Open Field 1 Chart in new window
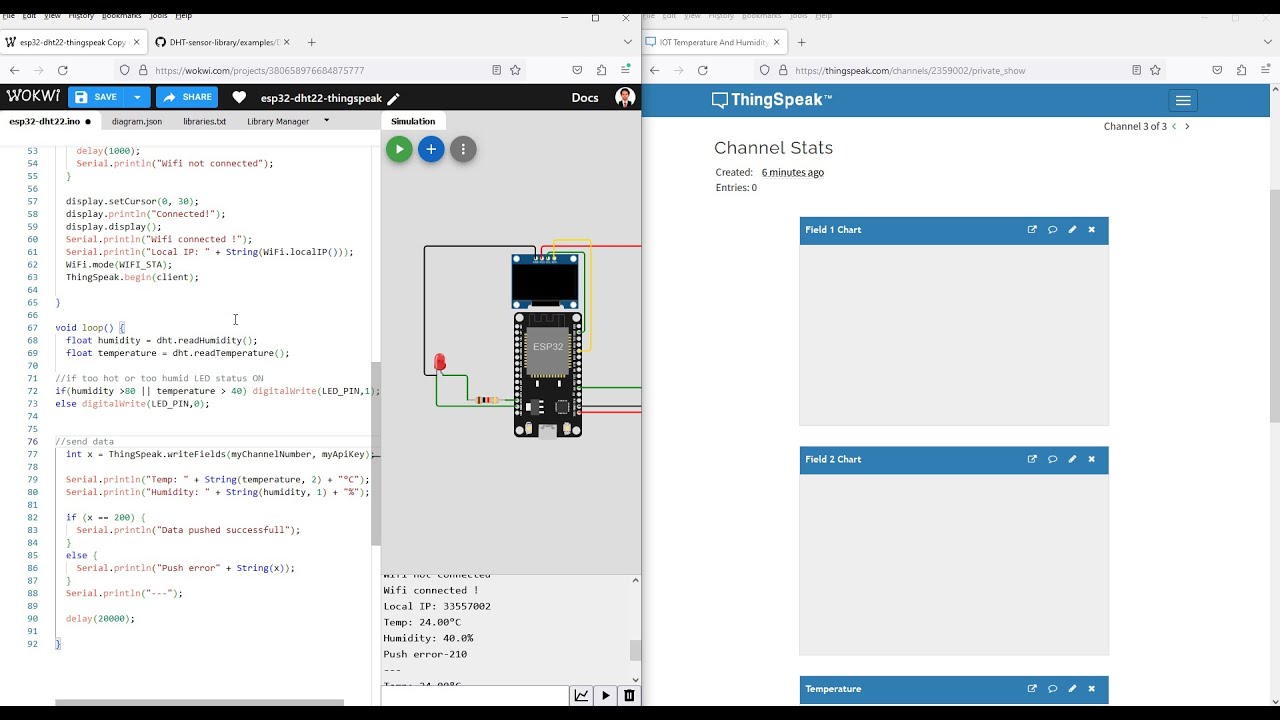Viewport: 1280px width, 720px height. 1032,230
